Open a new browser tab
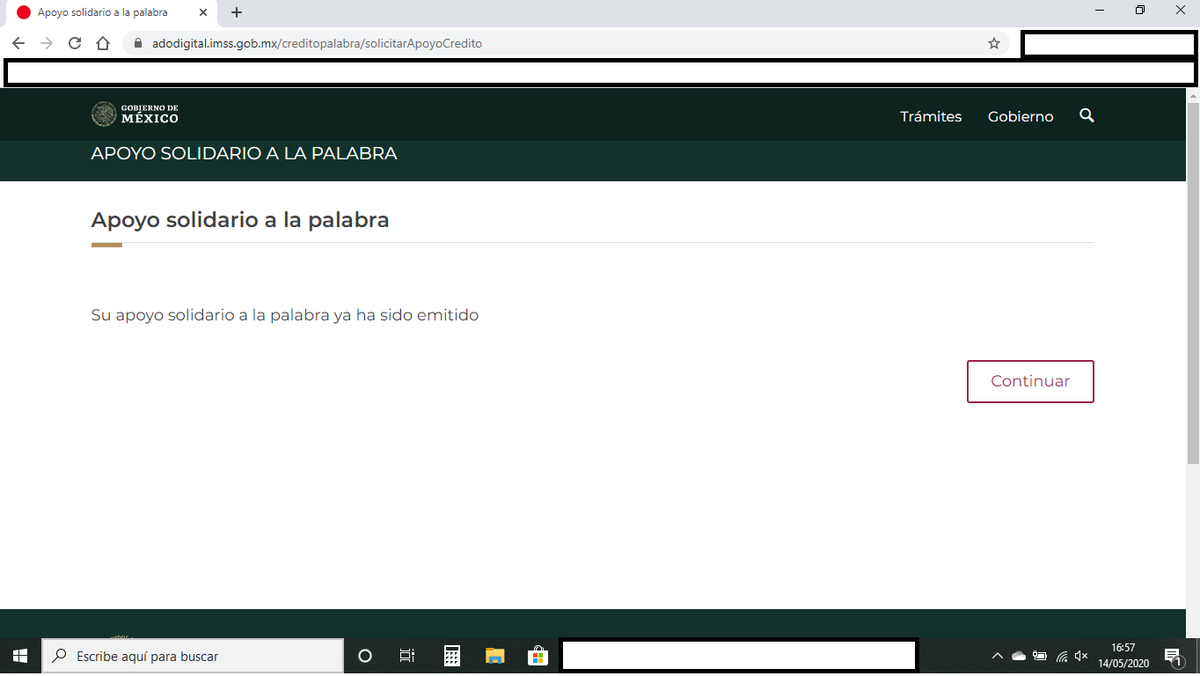This screenshot has height=676, width=1200. pyautogui.click(x=237, y=12)
